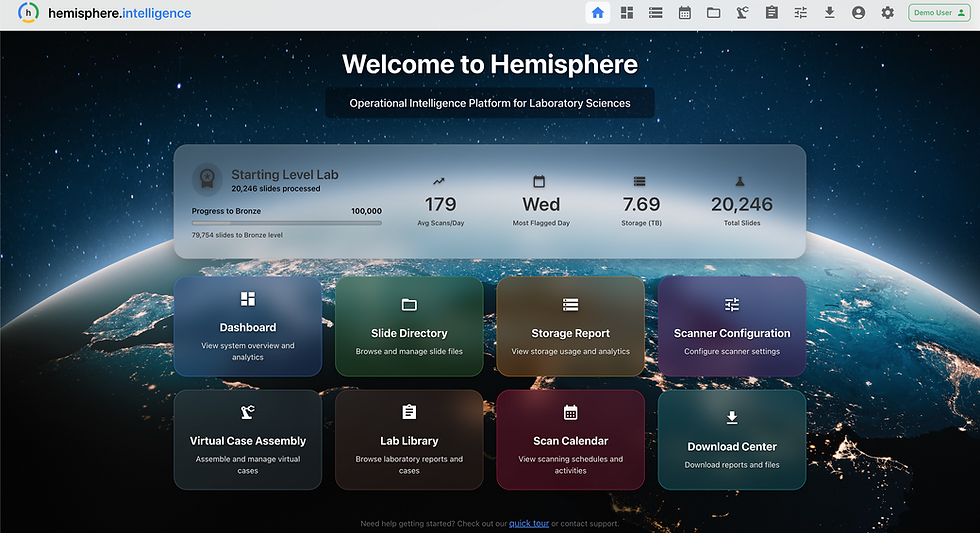Click the 100,000 progress target value

point(366,211)
